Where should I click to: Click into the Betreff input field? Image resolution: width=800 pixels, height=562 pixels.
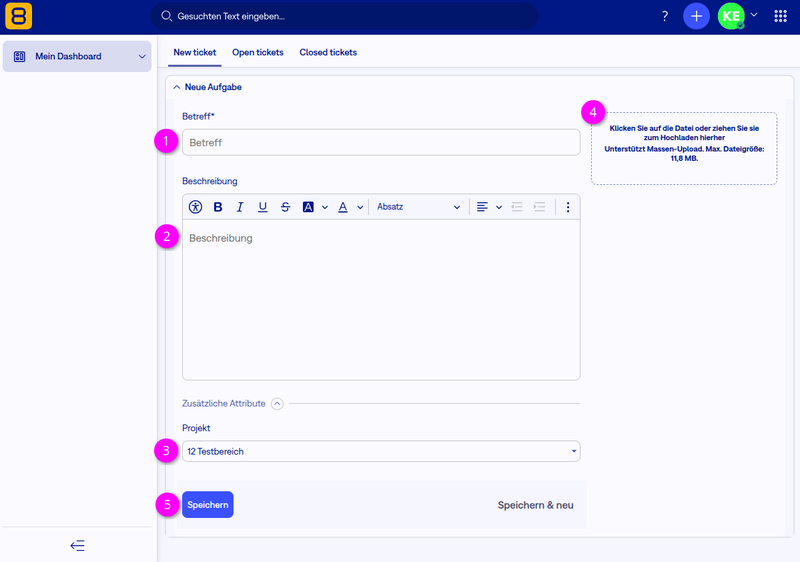381,142
